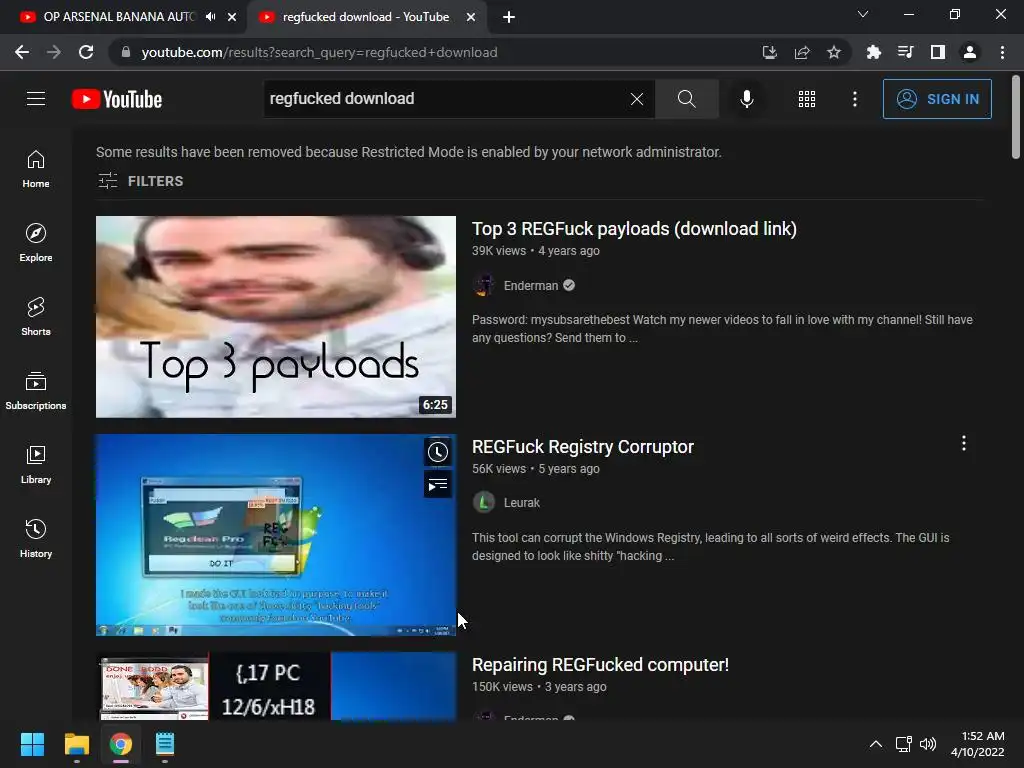Image resolution: width=1024 pixels, height=768 pixels.
Task: Open Windows Start menu
Action: click(x=32, y=744)
